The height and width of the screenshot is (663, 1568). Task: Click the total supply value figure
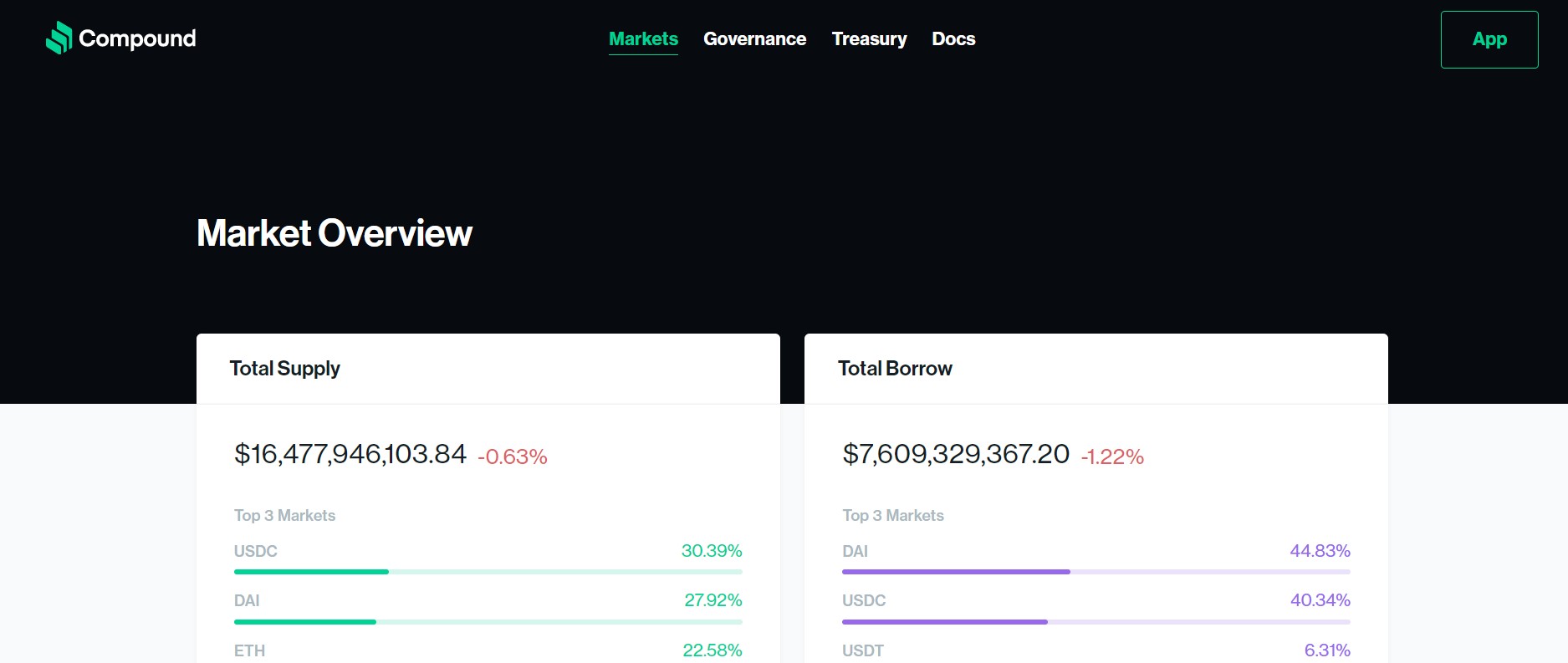point(350,454)
